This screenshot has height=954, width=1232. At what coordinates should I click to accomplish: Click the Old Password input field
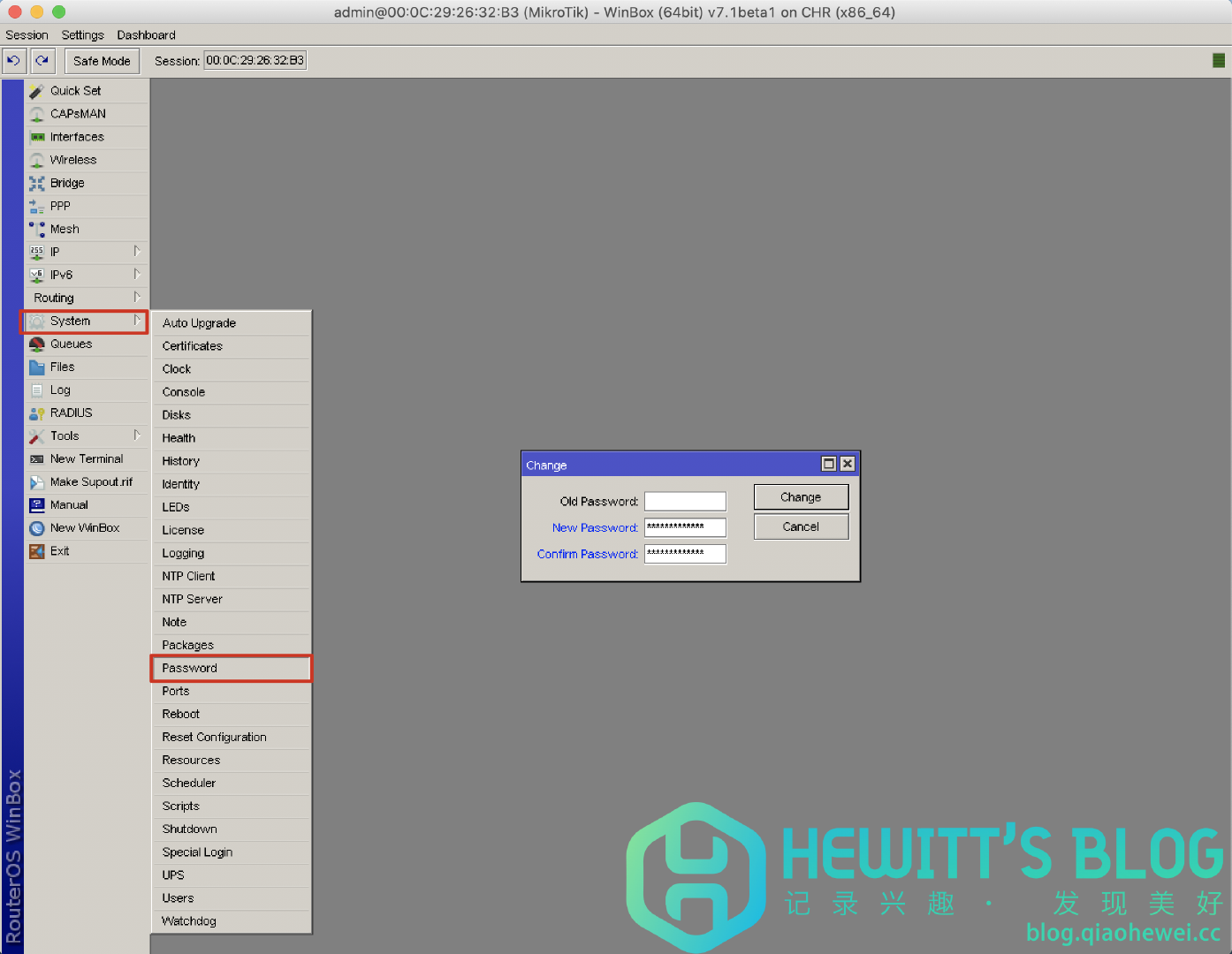[685, 501]
